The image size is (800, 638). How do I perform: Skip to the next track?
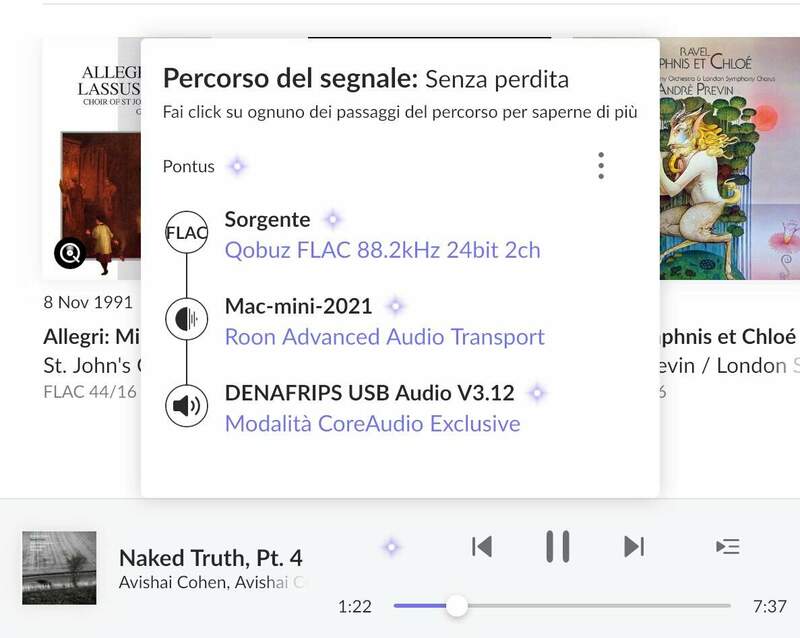click(x=634, y=546)
